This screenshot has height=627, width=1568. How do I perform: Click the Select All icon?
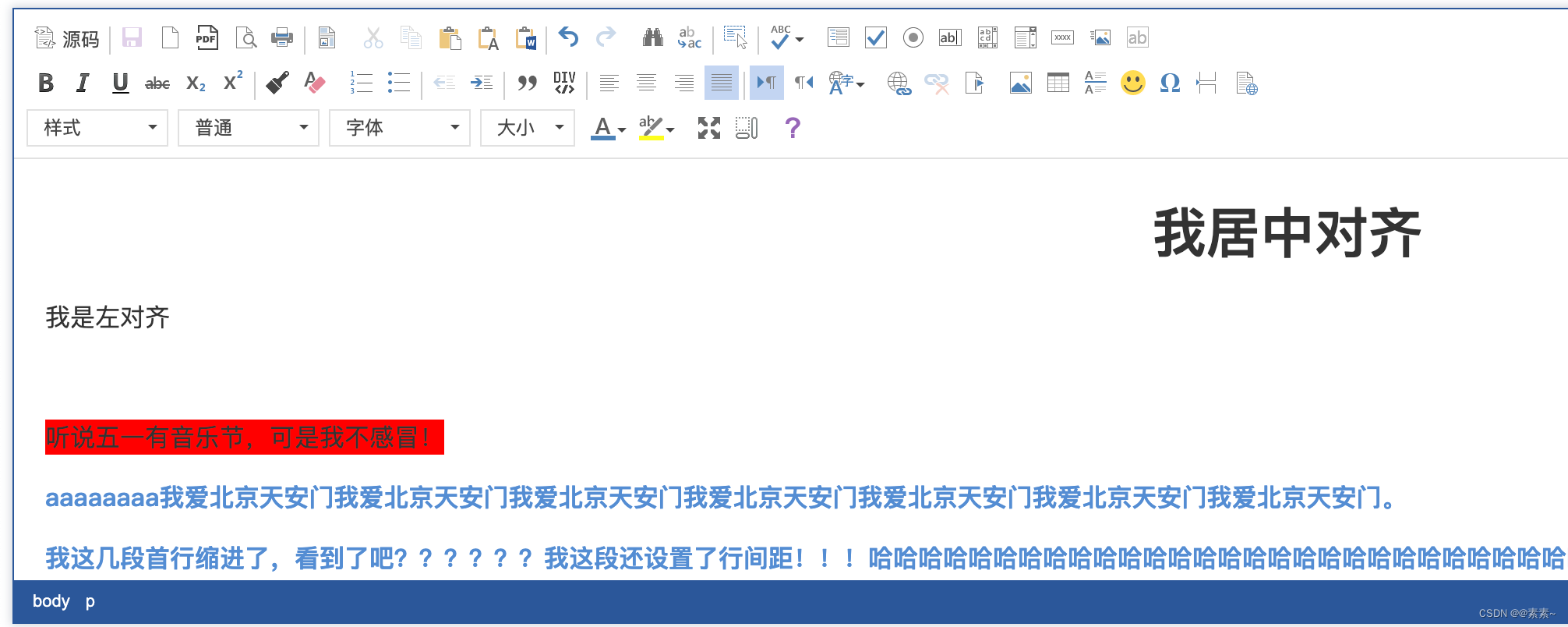tap(735, 37)
